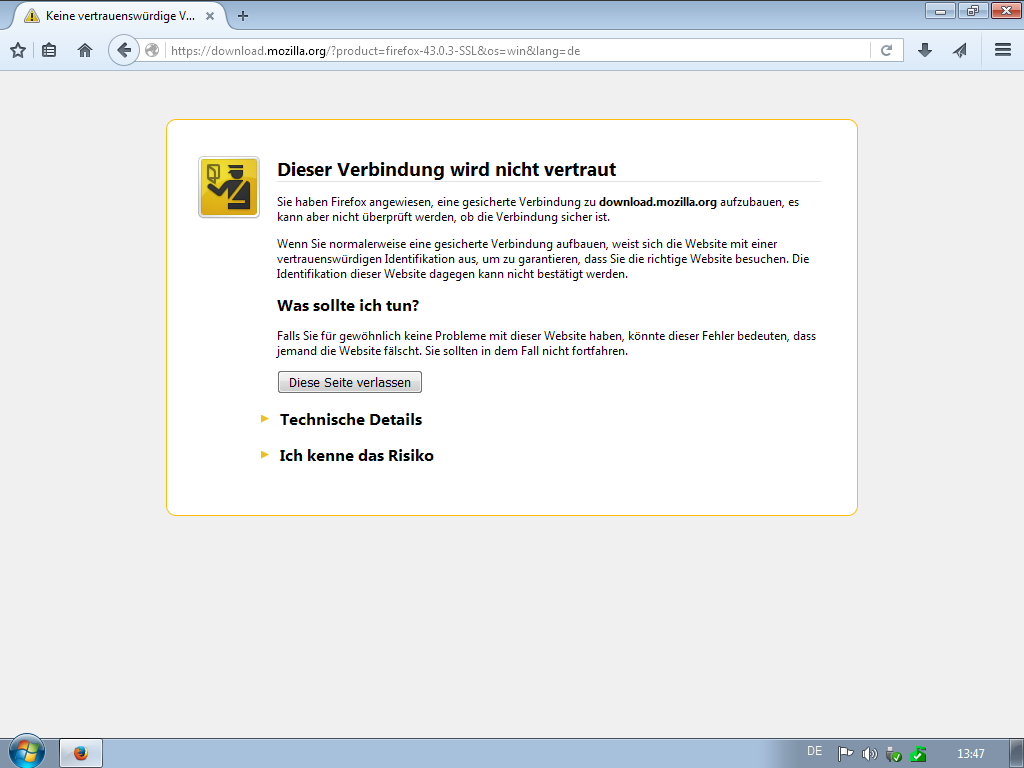Click the URL address bar
1024x768 pixels.
point(519,50)
